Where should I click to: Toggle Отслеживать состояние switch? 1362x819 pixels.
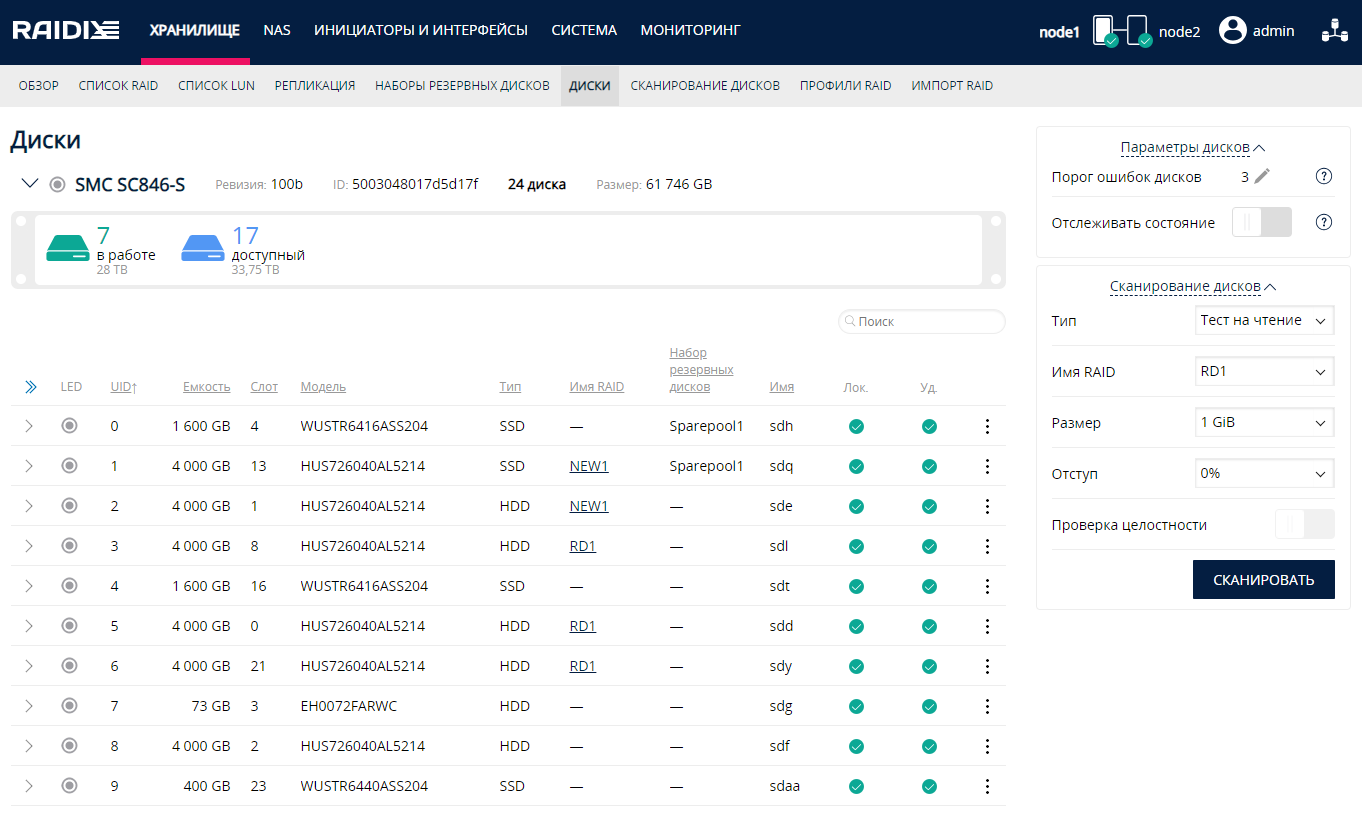(1262, 222)
